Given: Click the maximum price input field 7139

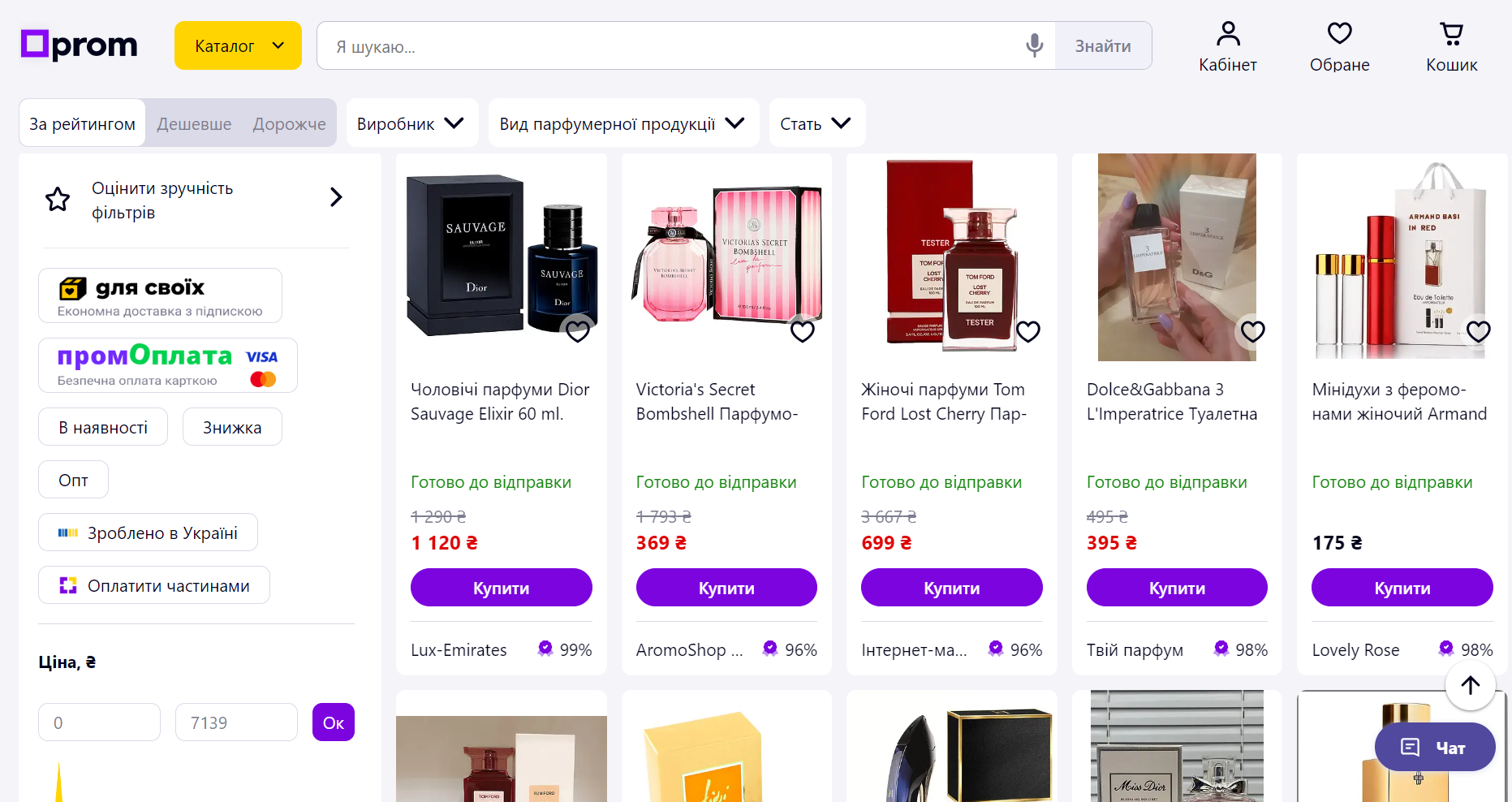Looking at the screenshot, I should [236, 722].
